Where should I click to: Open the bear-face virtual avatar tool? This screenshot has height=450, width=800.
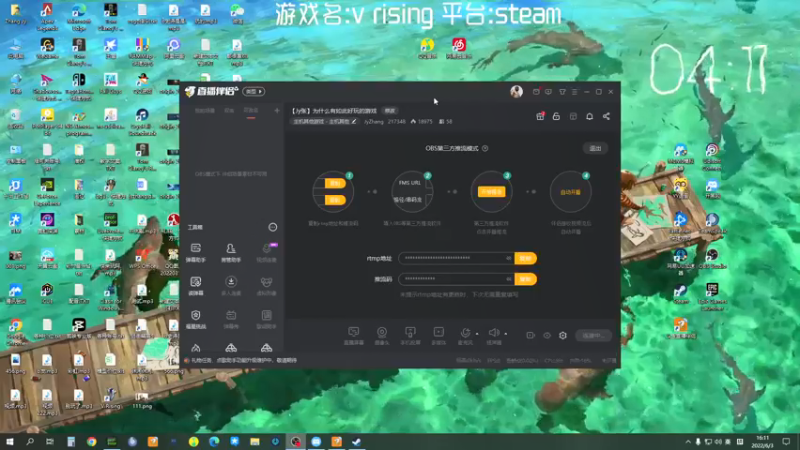coord(266,286)
